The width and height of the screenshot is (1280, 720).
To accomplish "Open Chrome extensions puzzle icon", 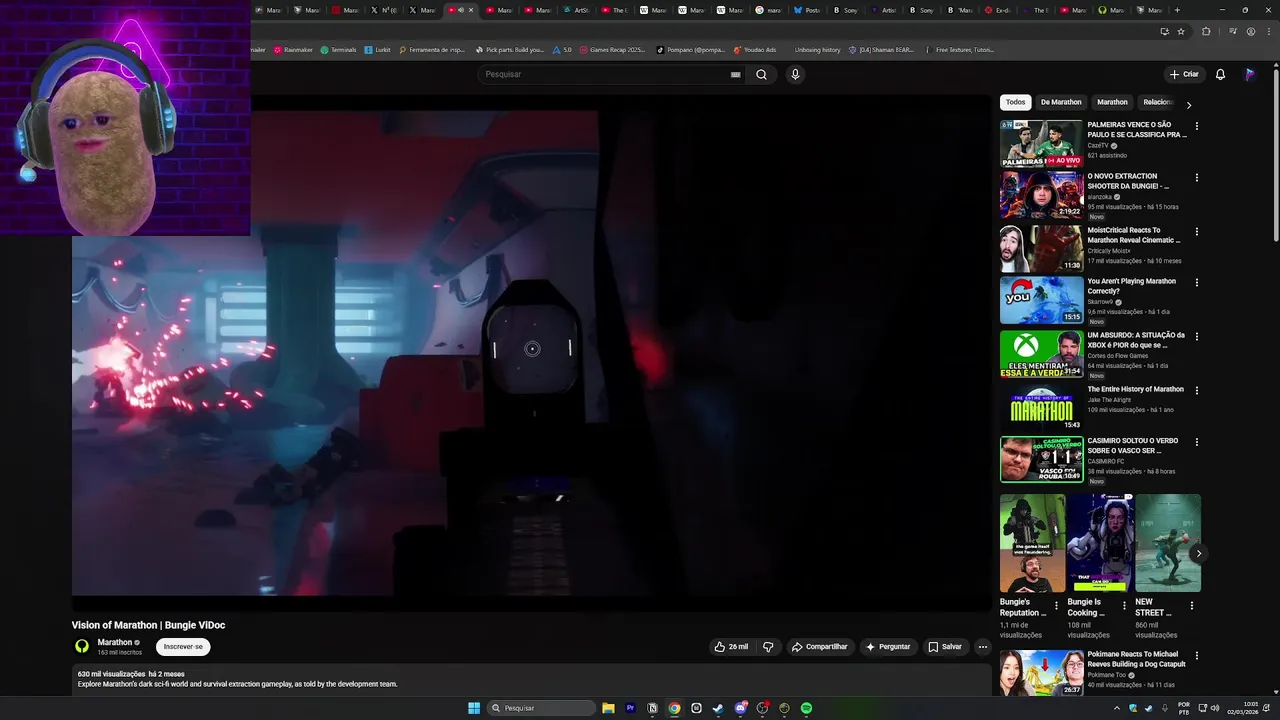I will [1206, 31].
